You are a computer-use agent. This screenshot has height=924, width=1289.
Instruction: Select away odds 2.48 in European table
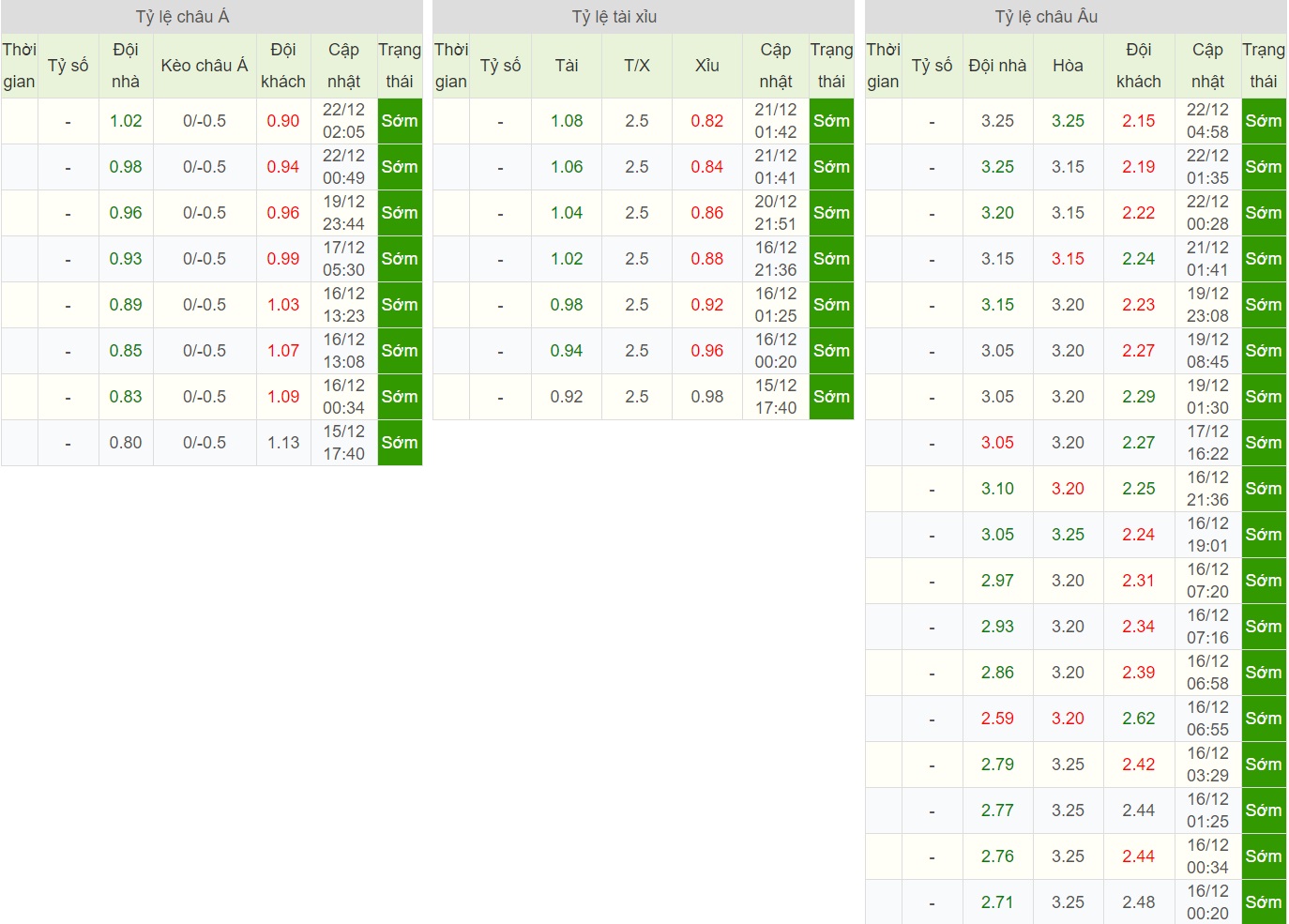[1139, 902]
